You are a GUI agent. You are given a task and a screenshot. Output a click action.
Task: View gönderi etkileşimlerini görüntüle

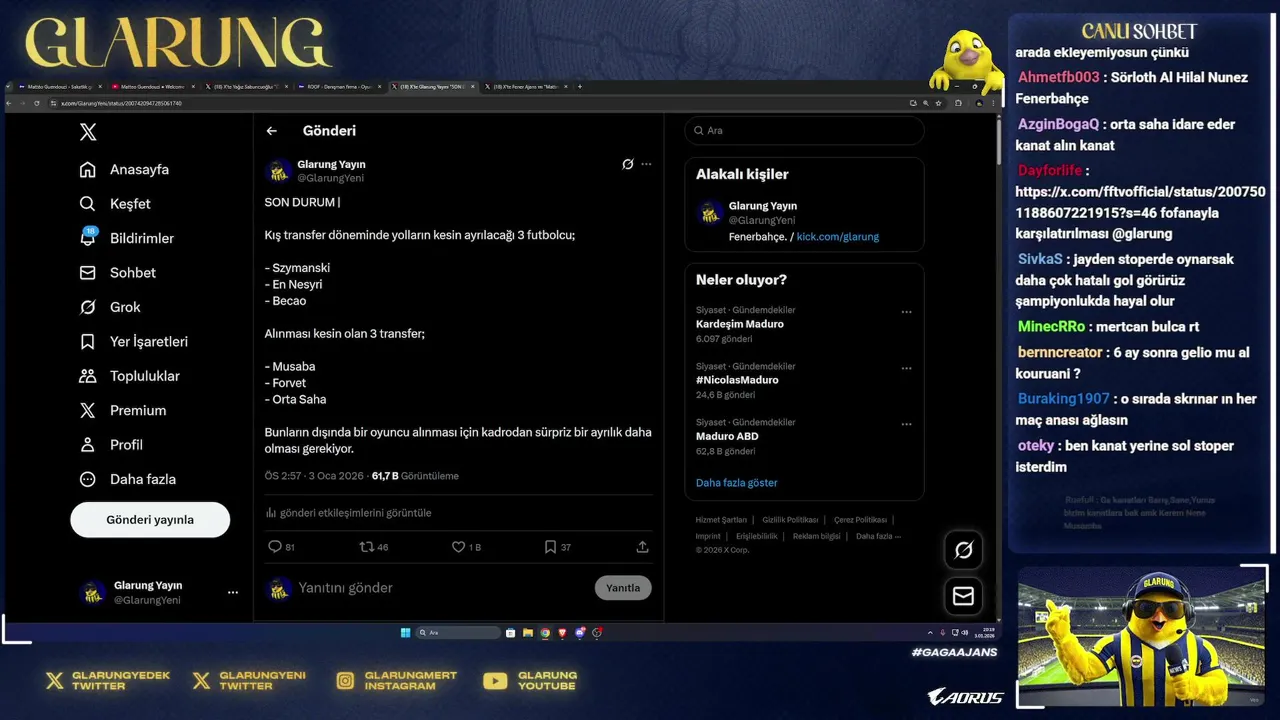coord(348,512)
